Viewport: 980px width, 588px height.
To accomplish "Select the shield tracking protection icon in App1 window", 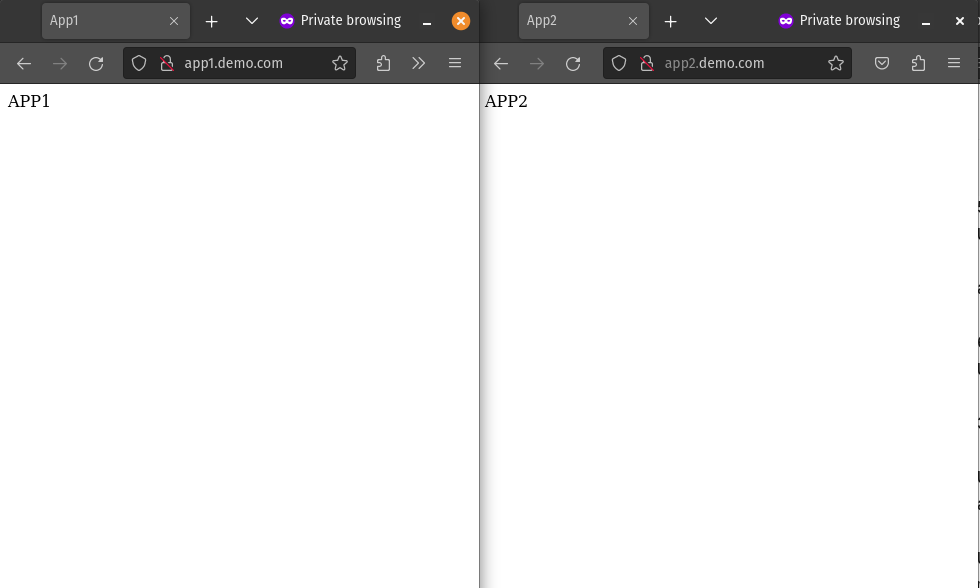I will pyautogui.click(x=138, y=63).
